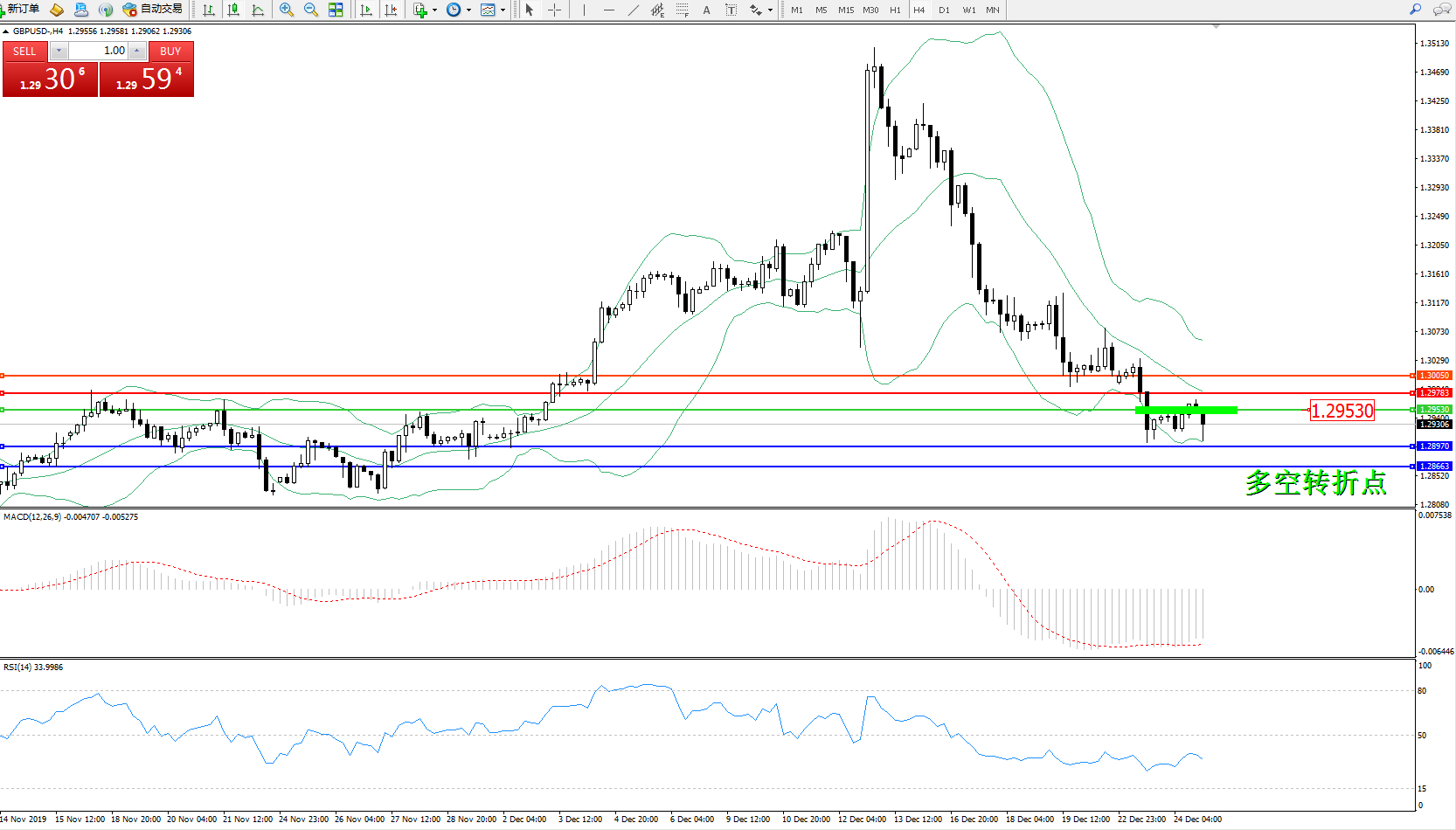Open the indicators list dropdown arrow
Viewport: 1456px width, 830px height.
[x=434, y=10]
